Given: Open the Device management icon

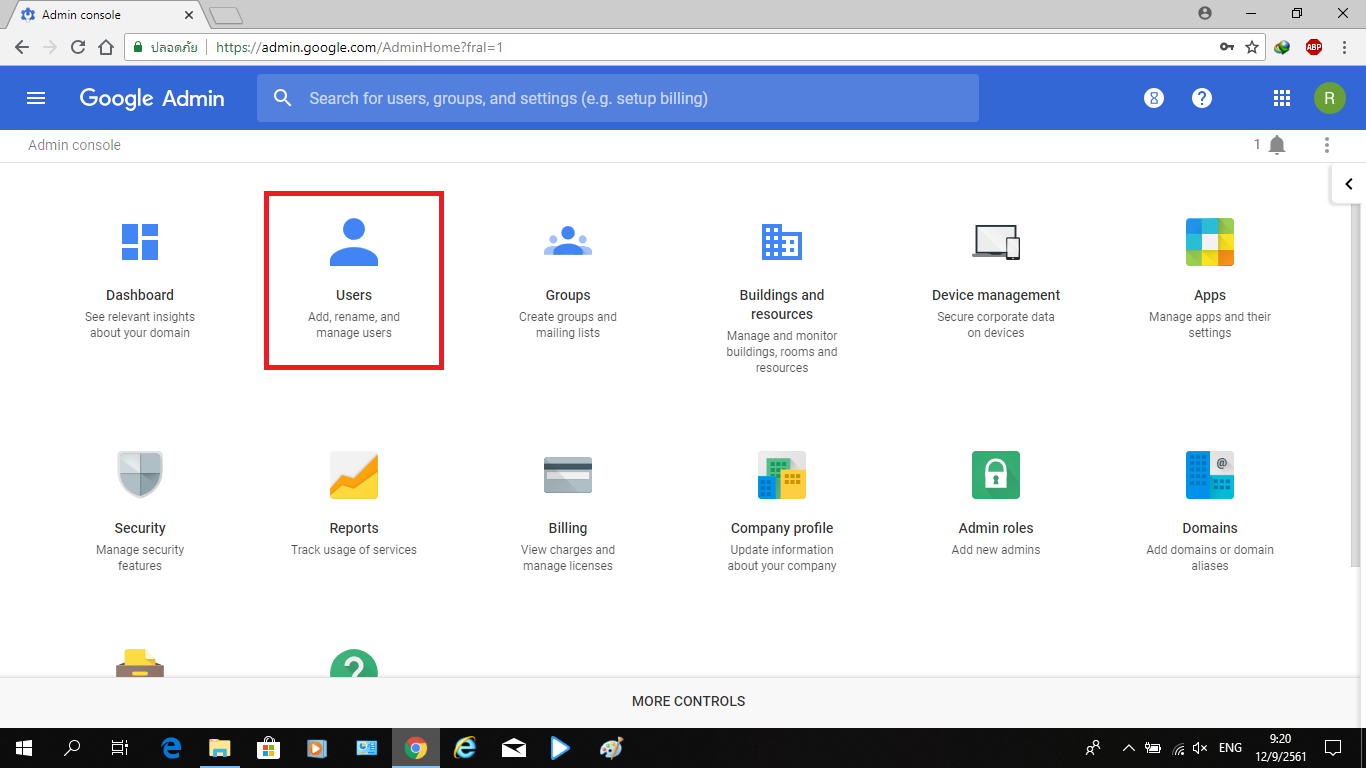Looking at the screenshot, I should click(996, 242).
